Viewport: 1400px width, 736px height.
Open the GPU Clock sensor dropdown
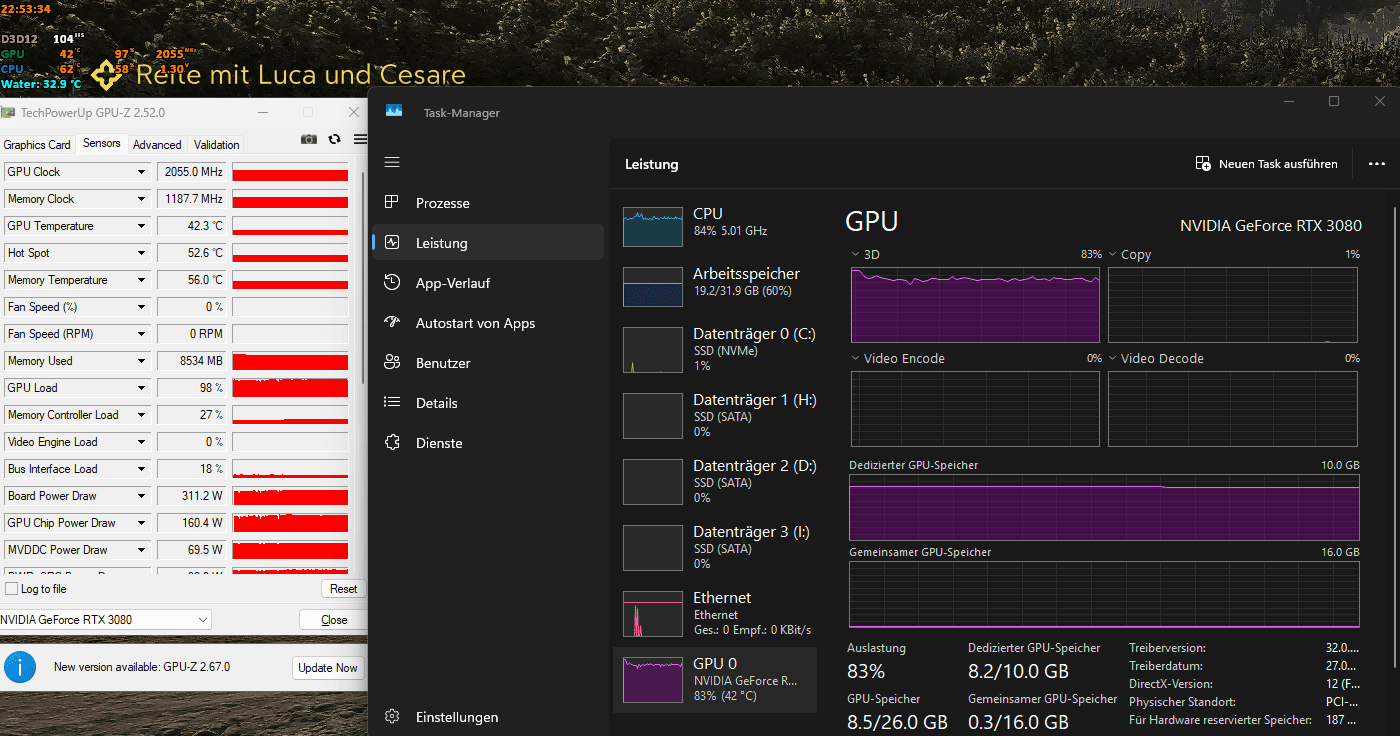click(141, 172)
